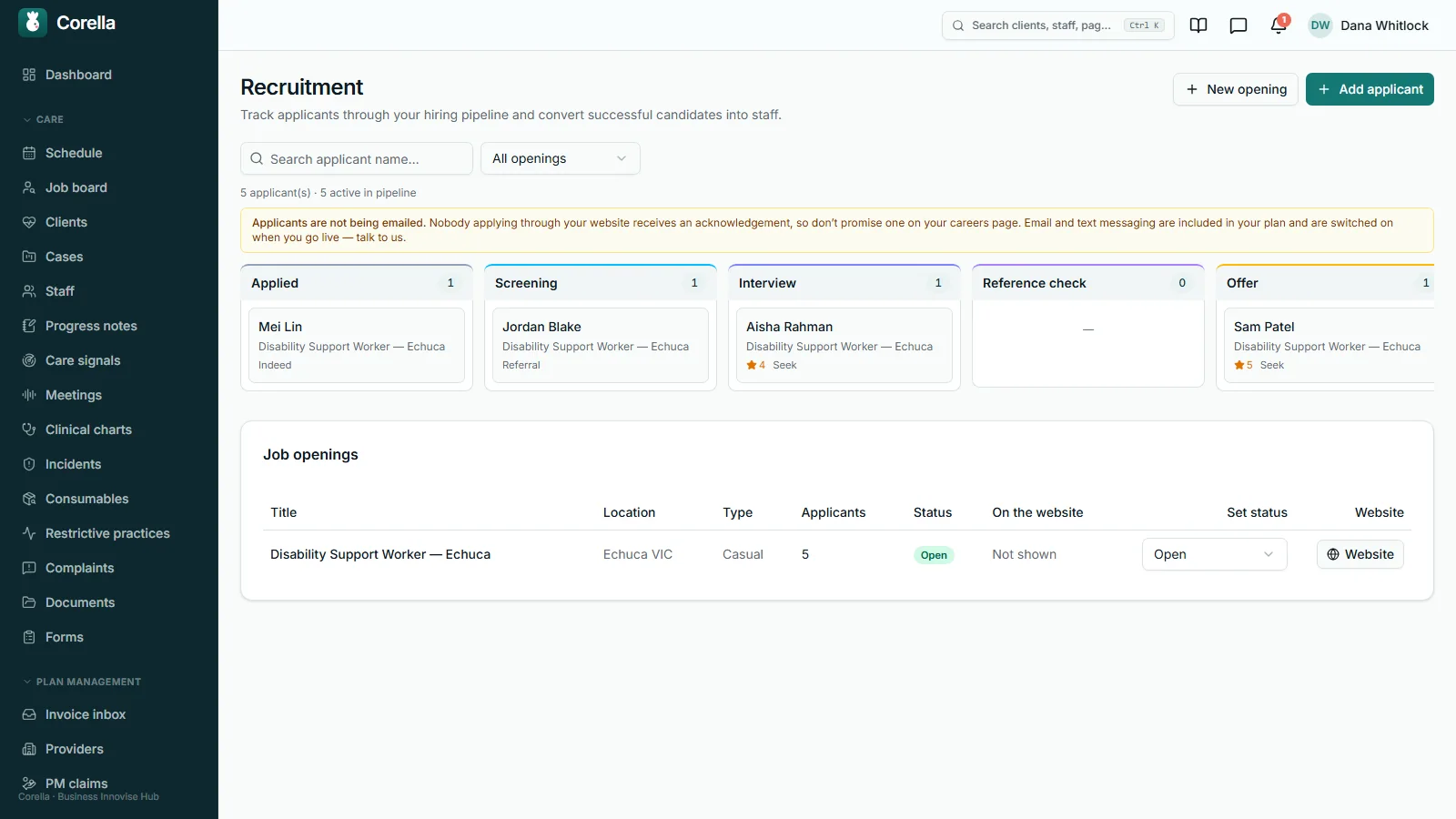Go to Forms in the sidebar
Image resolution: width=1456 pixels, height=819 pixels.
(x=109, y=637)
